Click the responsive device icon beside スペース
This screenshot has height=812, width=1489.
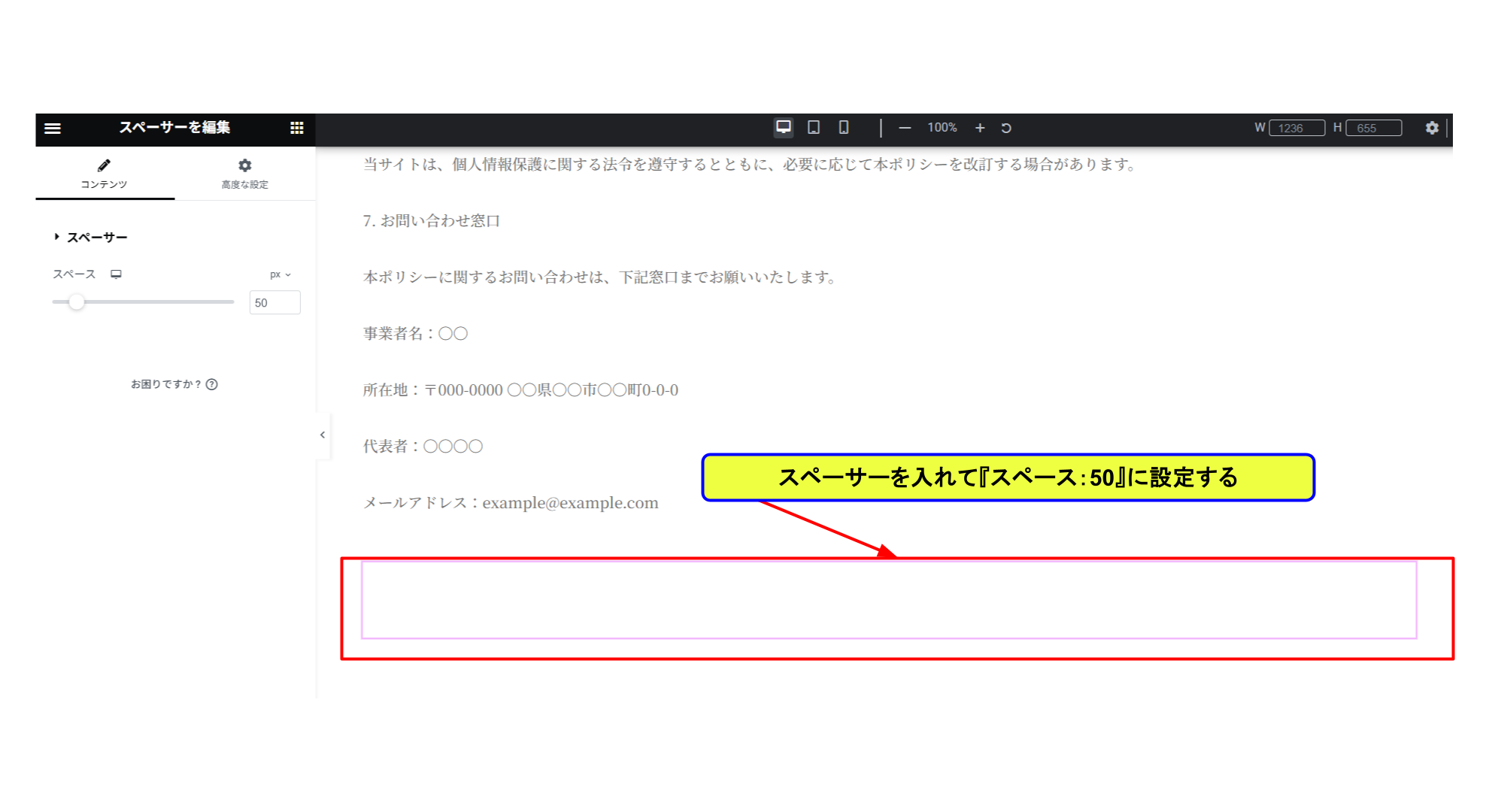[x=116, y=274]
